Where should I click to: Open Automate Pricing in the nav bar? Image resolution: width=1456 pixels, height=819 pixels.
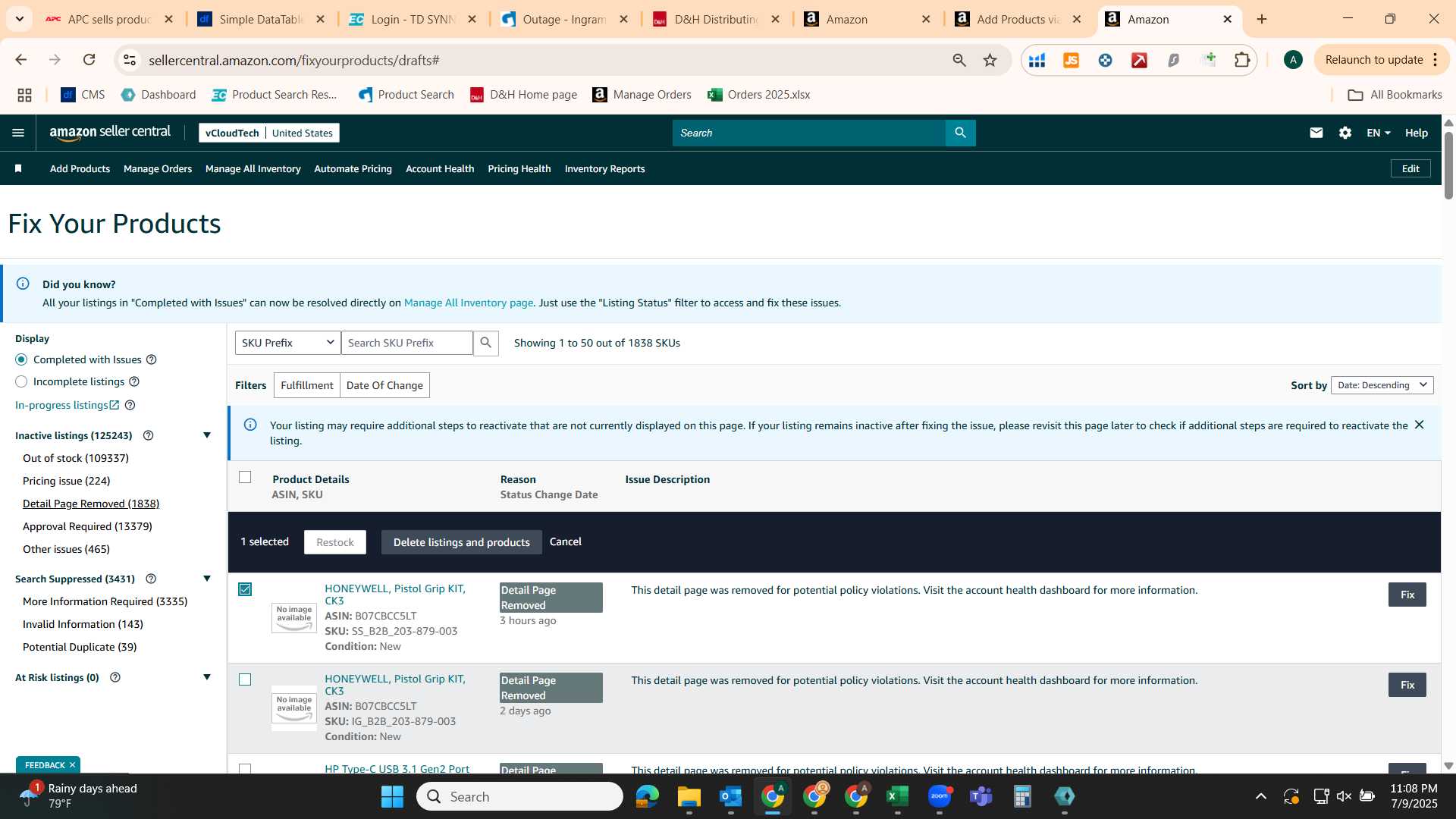point(353,168)
